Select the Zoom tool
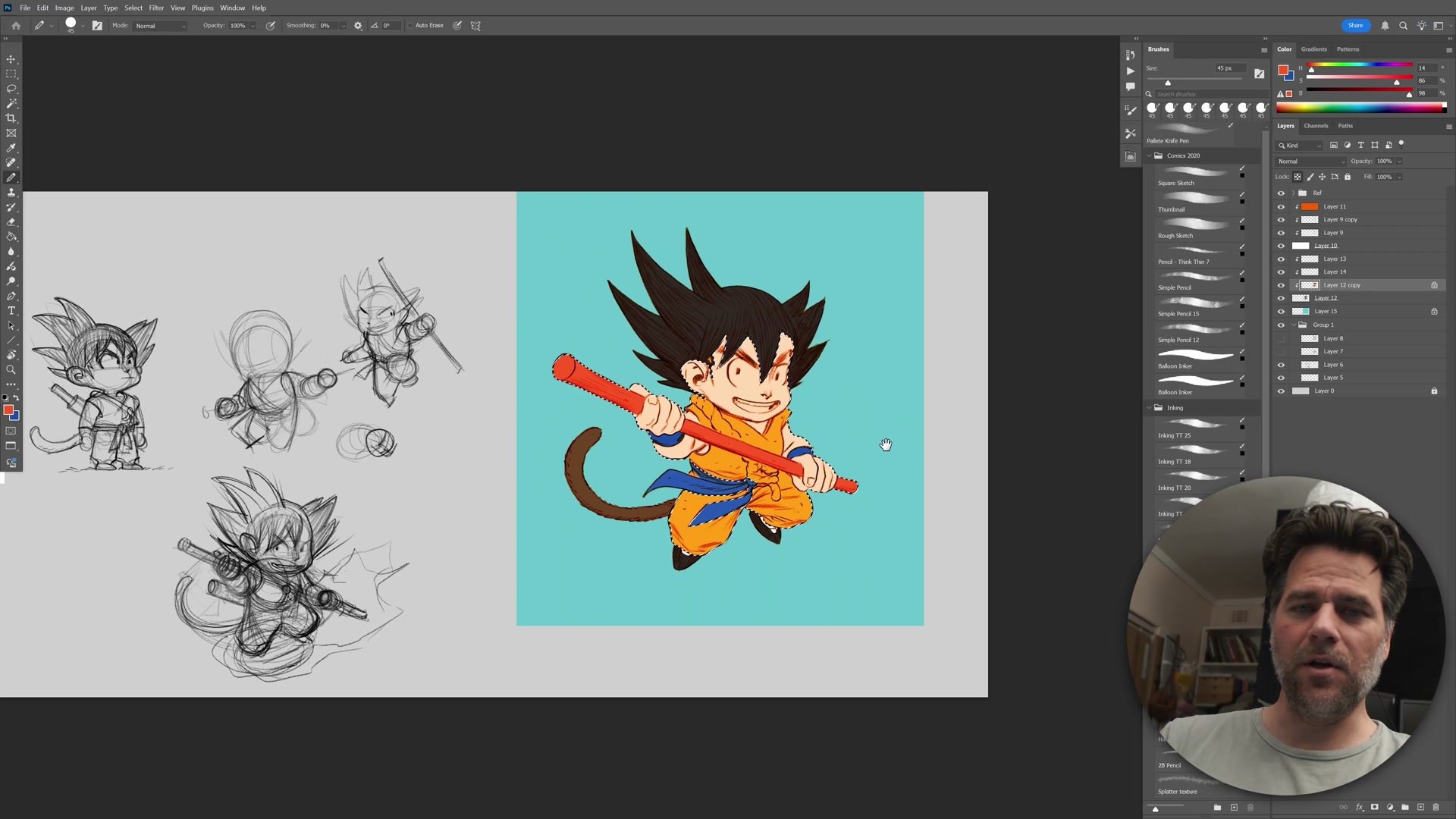1456x819 pixels. [x=11, y=370]
